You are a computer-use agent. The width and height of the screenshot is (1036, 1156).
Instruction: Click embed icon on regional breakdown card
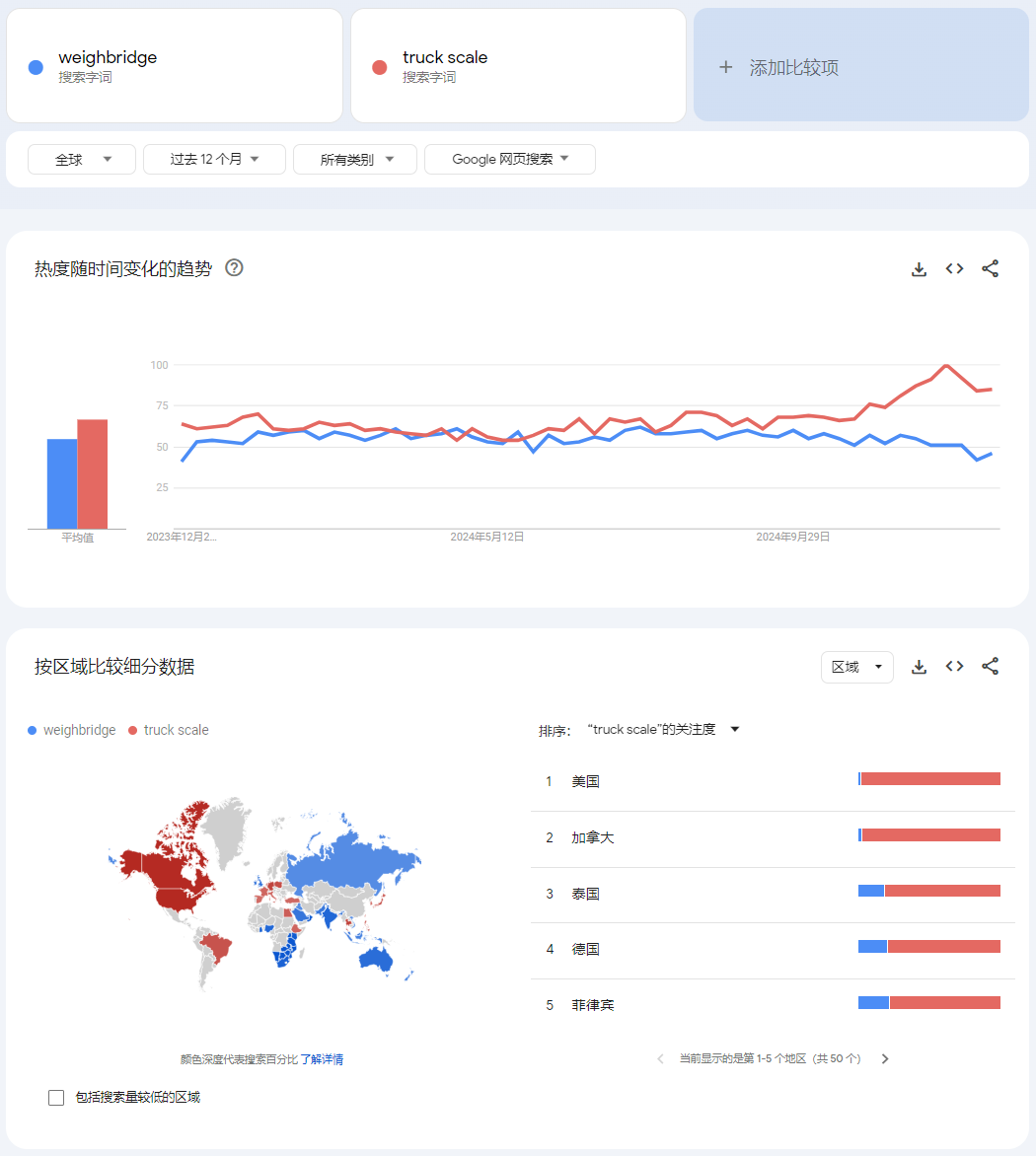click(954, 667)
